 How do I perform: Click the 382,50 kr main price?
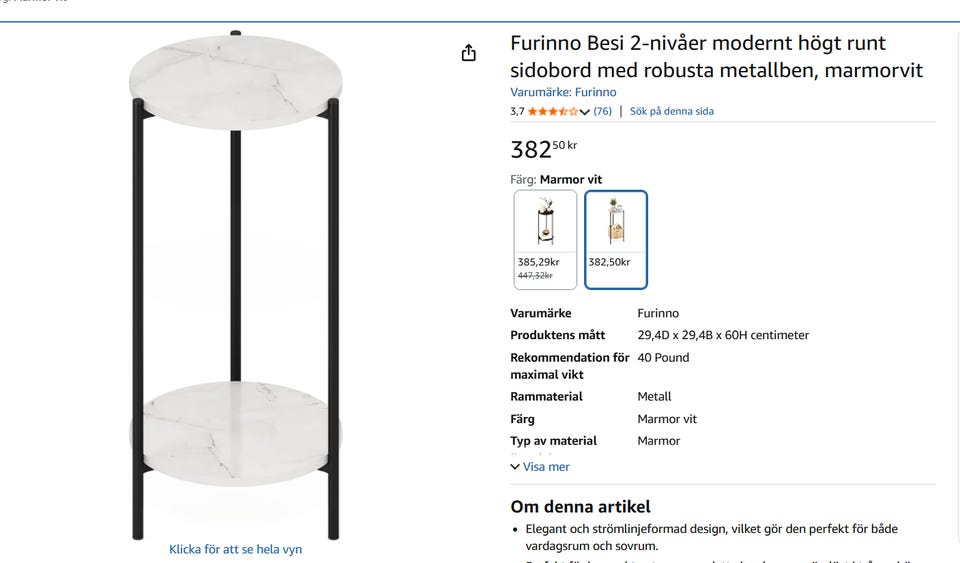[543, 149]
